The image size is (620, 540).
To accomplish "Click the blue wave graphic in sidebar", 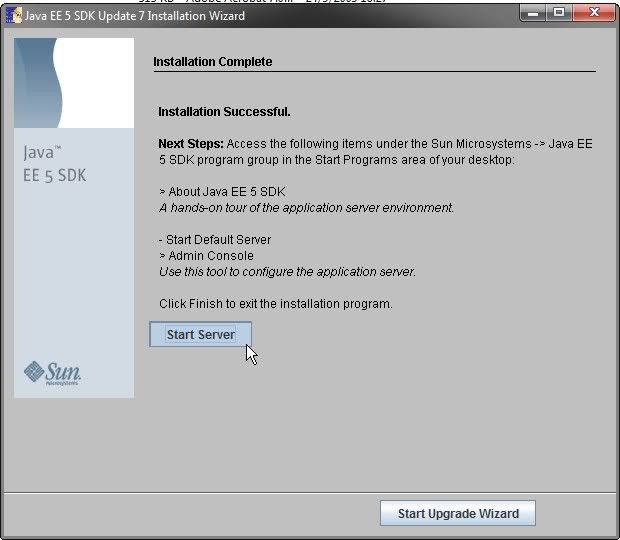I will pos(73,83).
